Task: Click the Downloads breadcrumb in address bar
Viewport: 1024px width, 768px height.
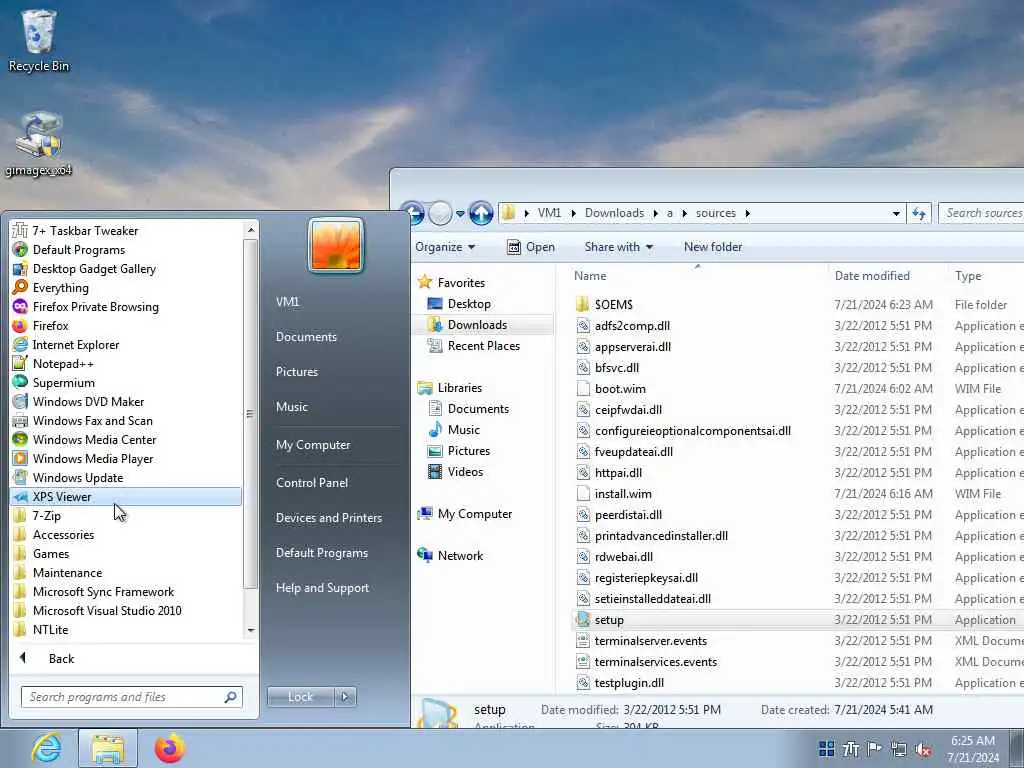Action: point(614,213)
